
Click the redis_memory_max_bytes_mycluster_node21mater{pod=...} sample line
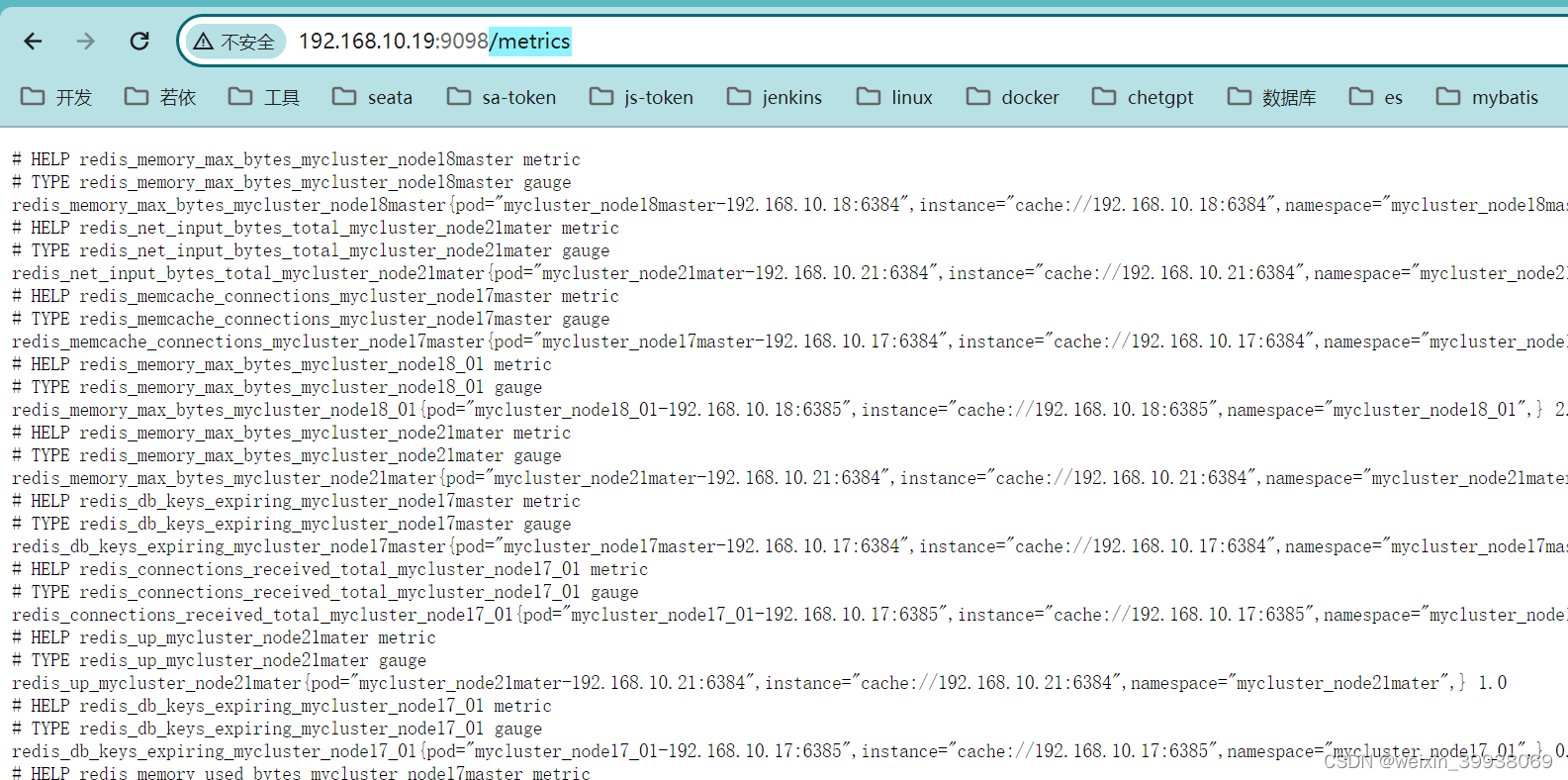(789, 478)
